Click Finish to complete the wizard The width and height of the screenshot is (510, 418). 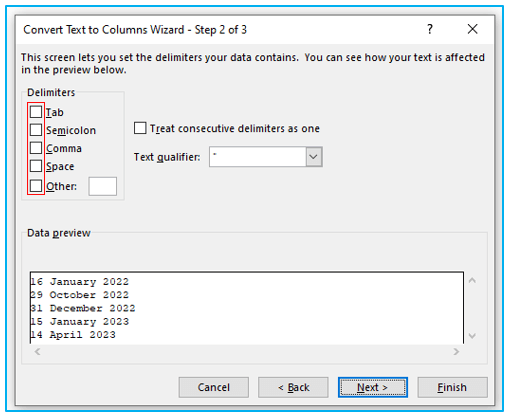452,387
